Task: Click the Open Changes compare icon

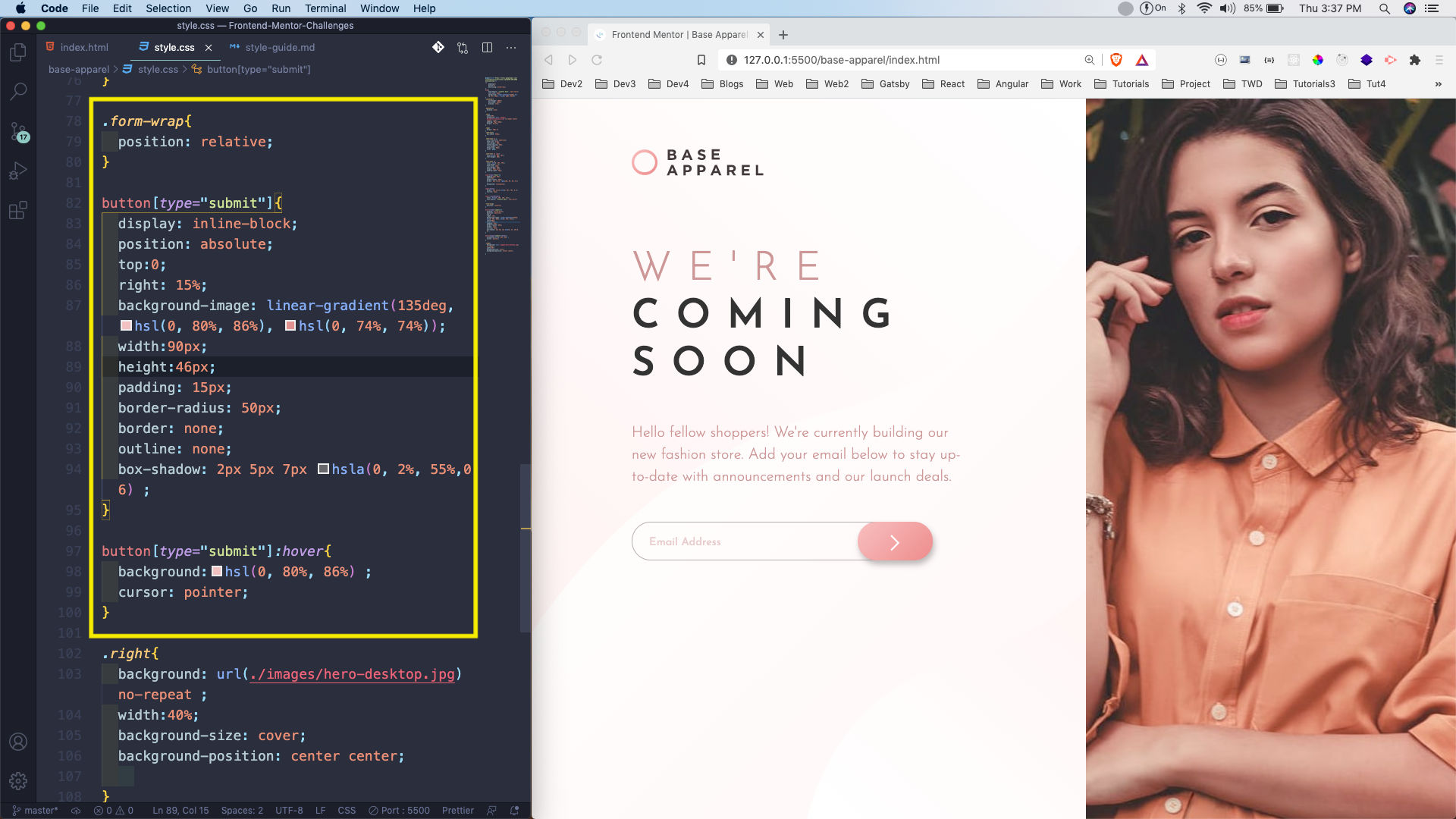Action: [463, 47]
